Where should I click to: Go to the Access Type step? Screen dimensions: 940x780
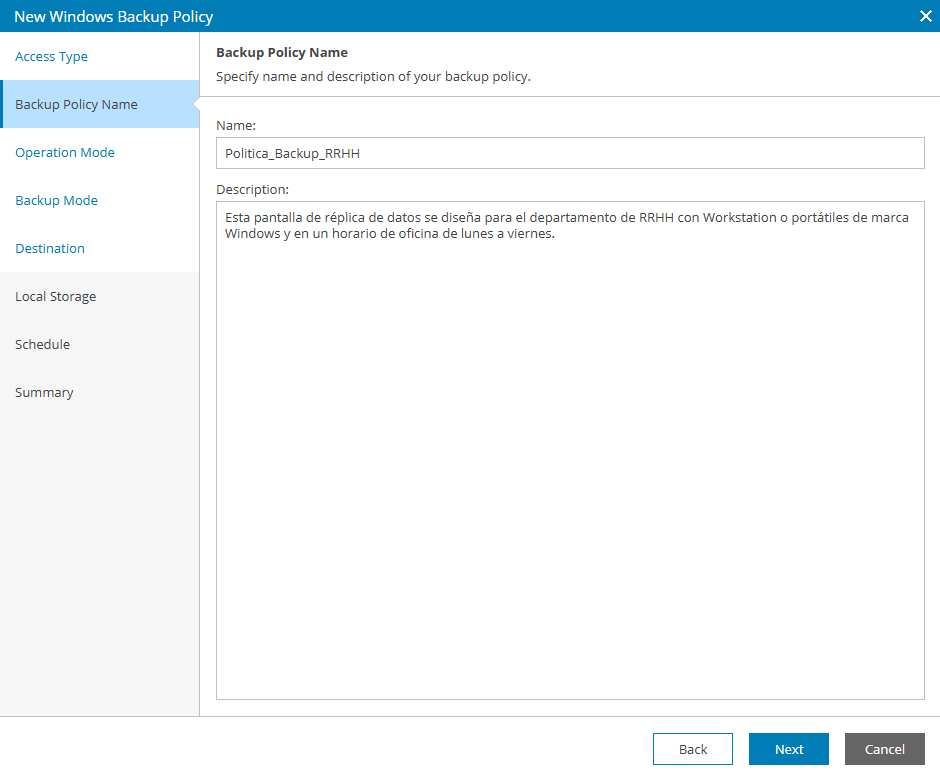[x=52, y=57]
